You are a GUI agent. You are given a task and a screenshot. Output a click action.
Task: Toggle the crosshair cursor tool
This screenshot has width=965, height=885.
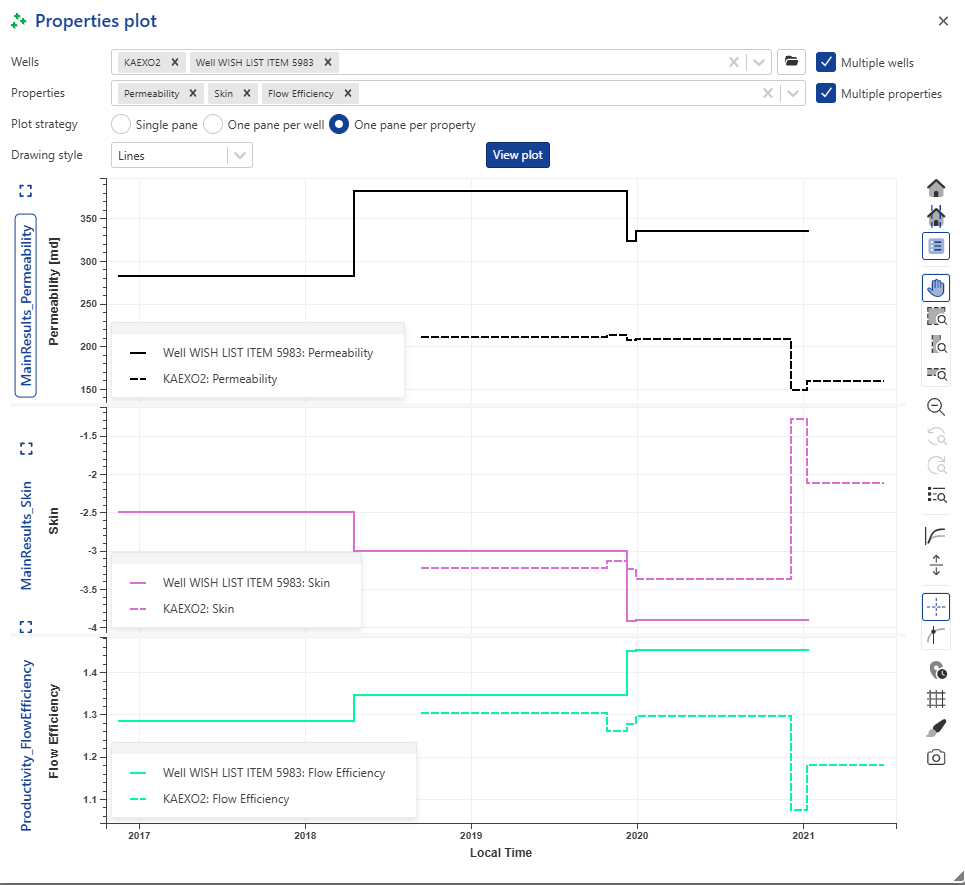point(936,606)
